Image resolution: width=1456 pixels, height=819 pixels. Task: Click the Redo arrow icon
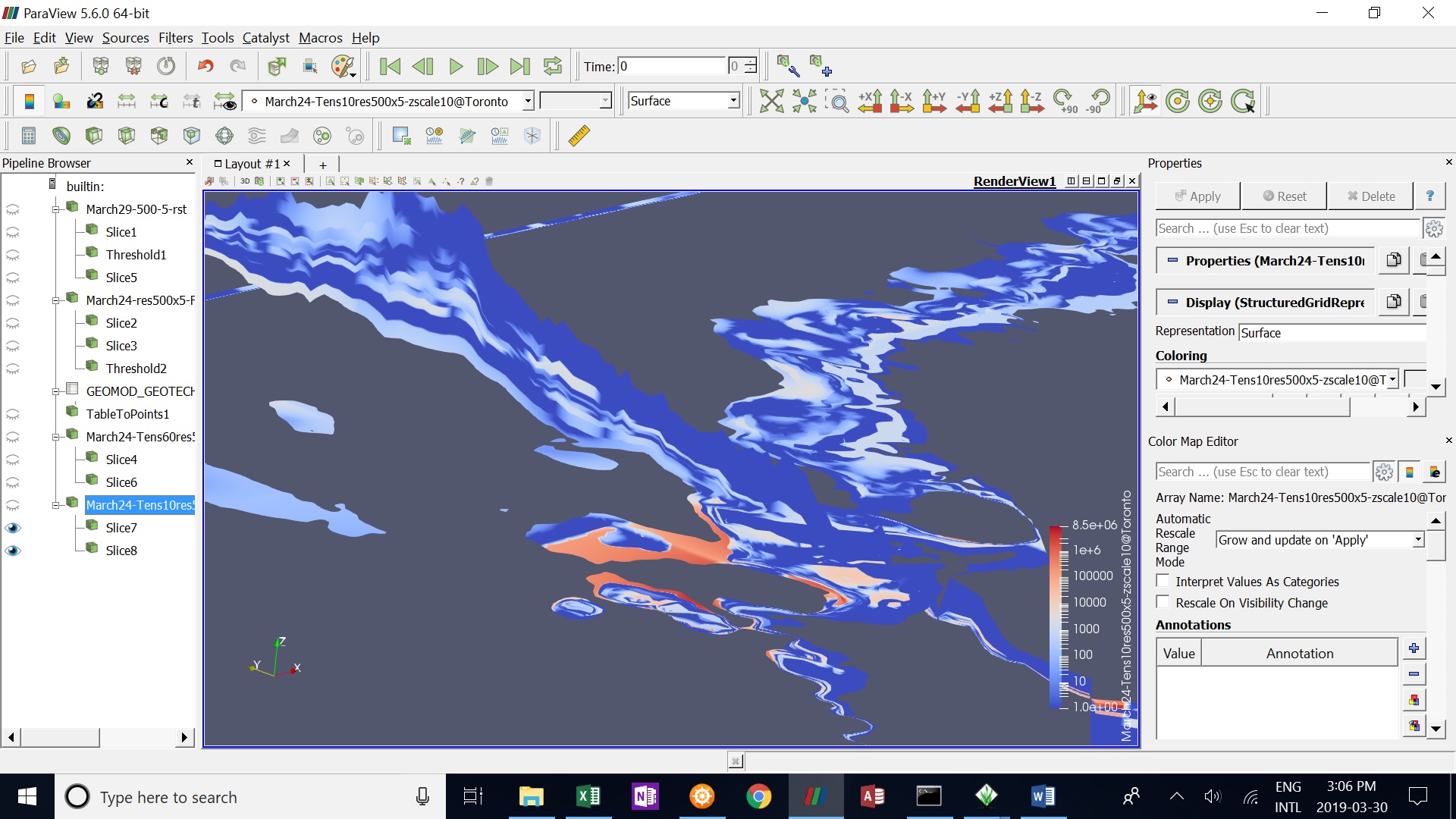[238, 67]
